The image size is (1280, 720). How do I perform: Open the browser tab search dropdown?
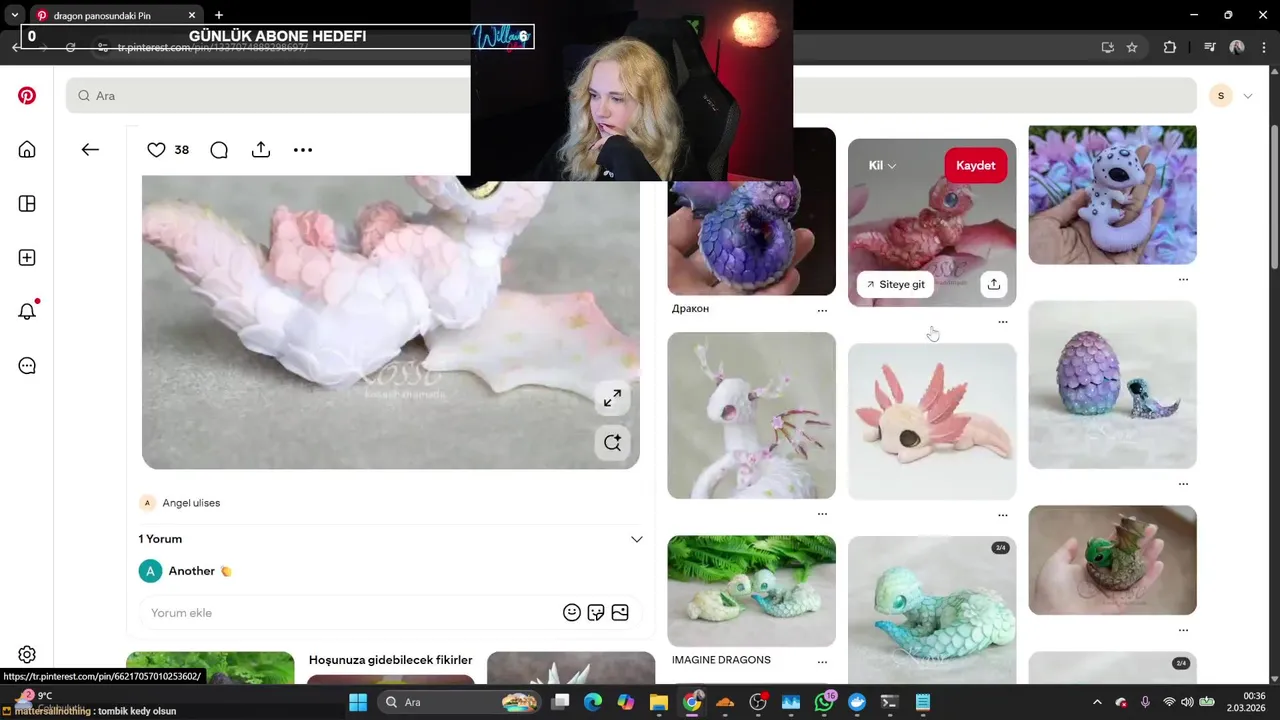coord(14,15)
